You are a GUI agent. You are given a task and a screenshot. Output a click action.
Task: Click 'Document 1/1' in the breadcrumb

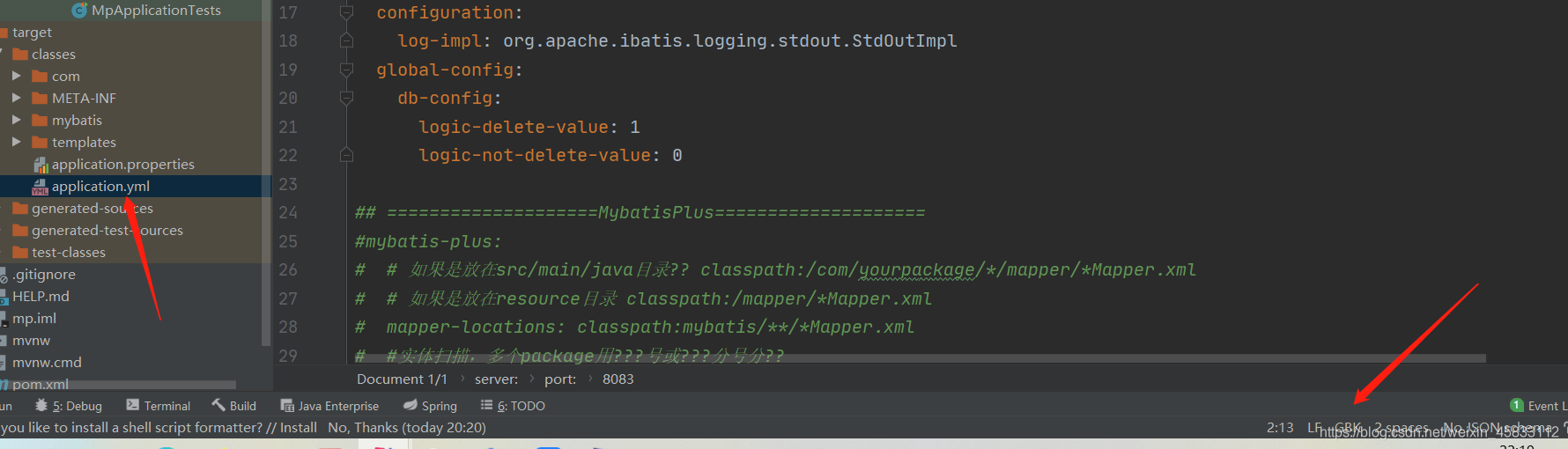tap(402, 379)
